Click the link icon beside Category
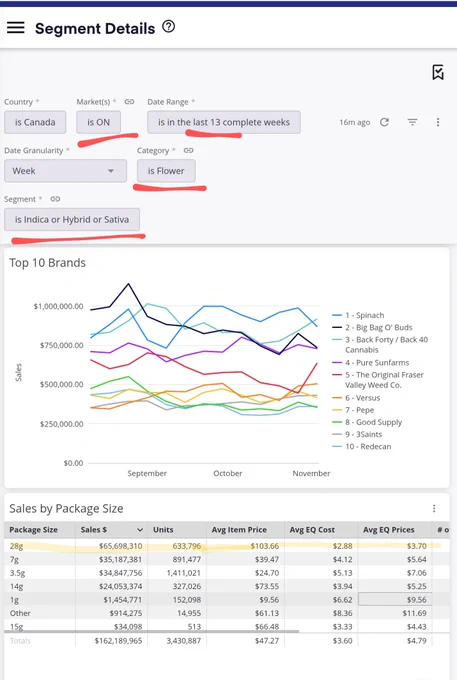The width and height of the screenshot is (457, 680). click(188, 150)
